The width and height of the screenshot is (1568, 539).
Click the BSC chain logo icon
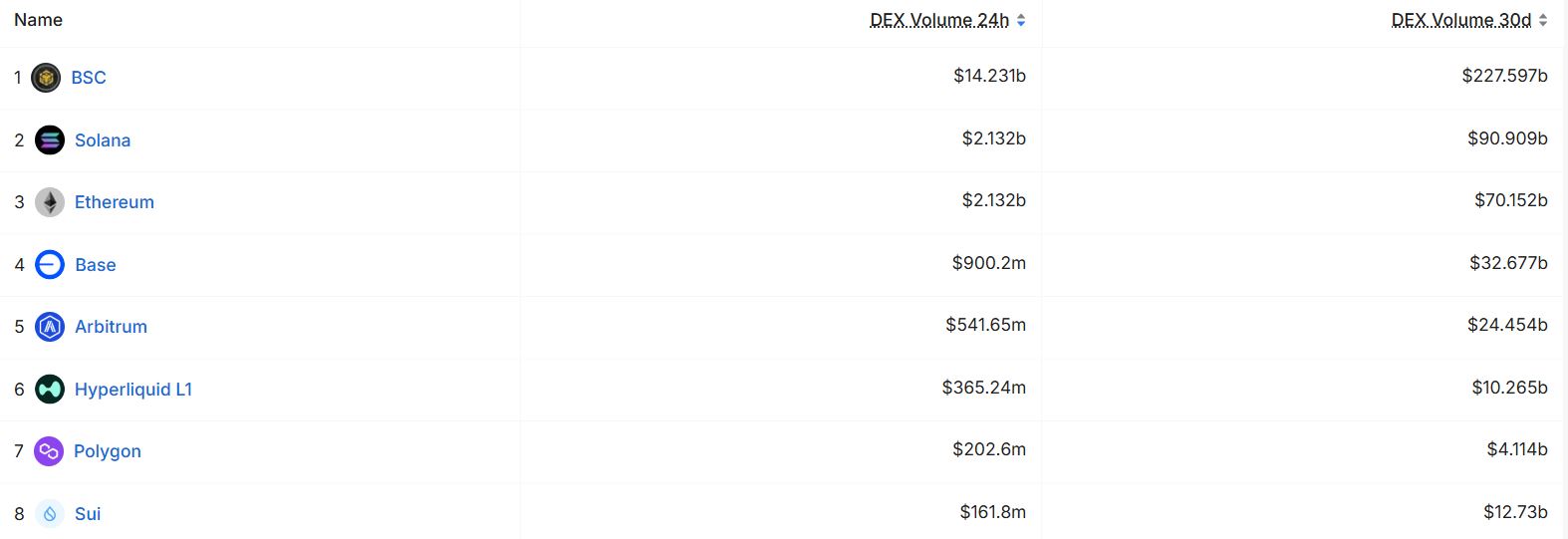[x=46, y=78]
